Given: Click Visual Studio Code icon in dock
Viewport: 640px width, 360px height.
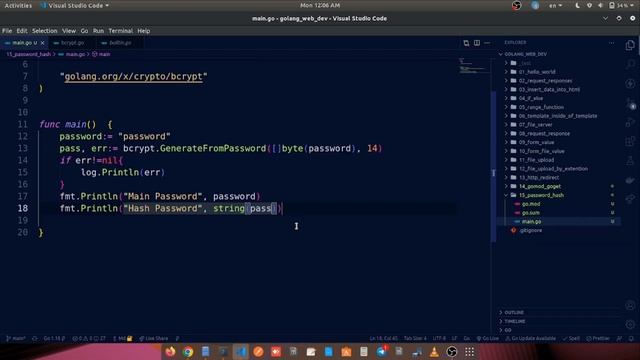Looking at the screenshot, I should coord(241,351).
